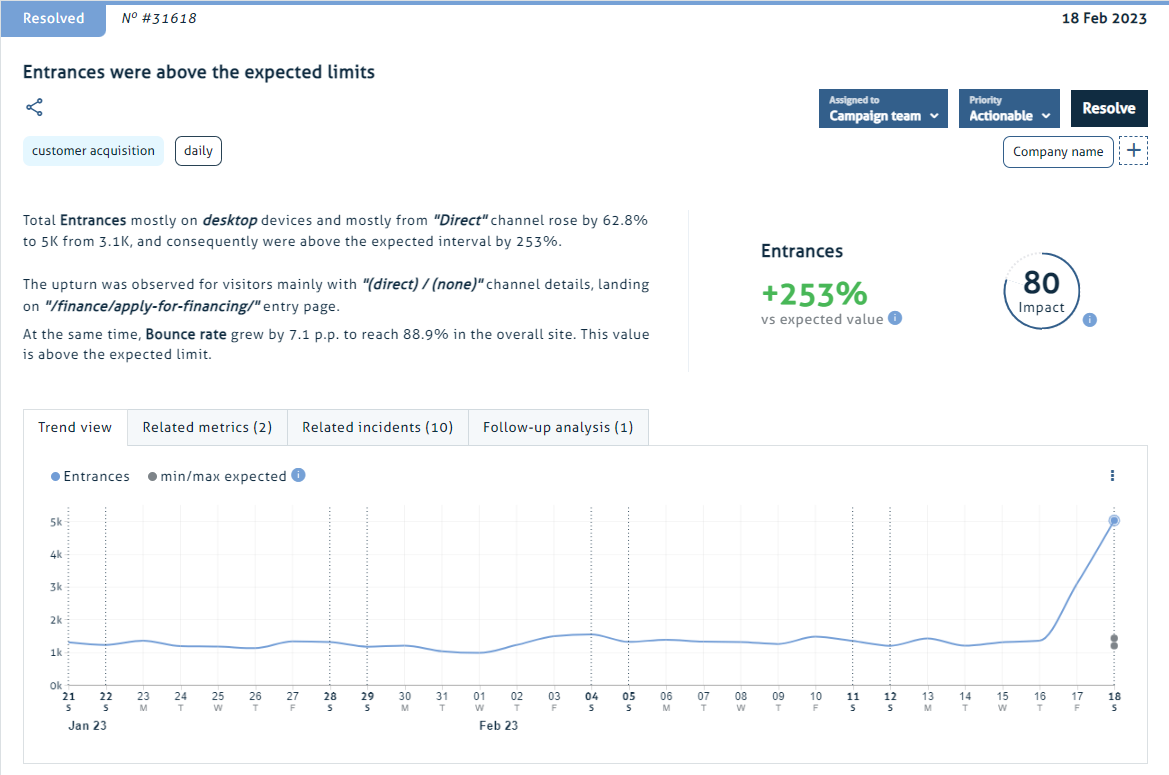Open the chart options kebab menu
The image size is (1169, 775).
pyautogui.click(x=1112, y=476)
